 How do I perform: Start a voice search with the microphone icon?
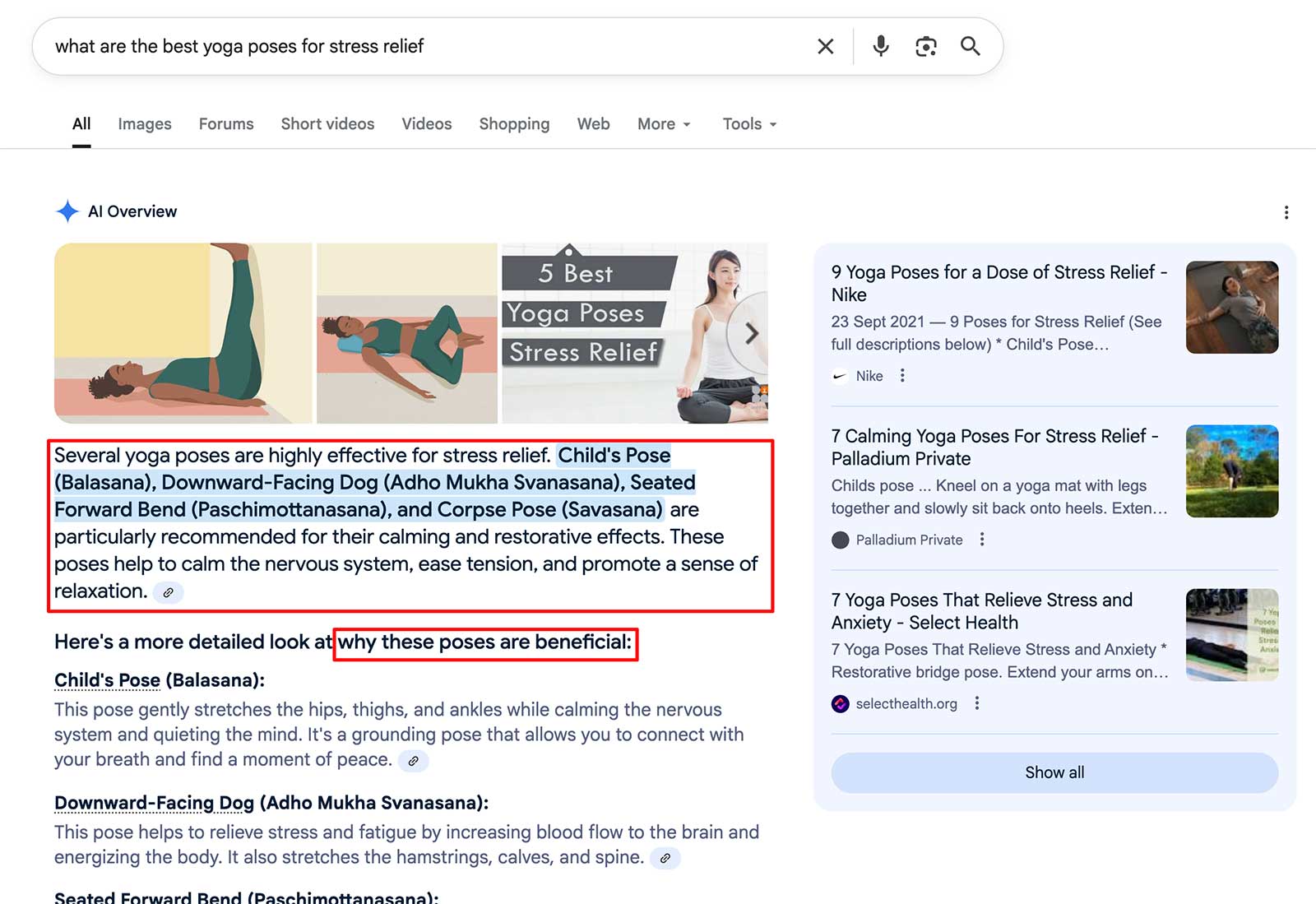[879, 46]
